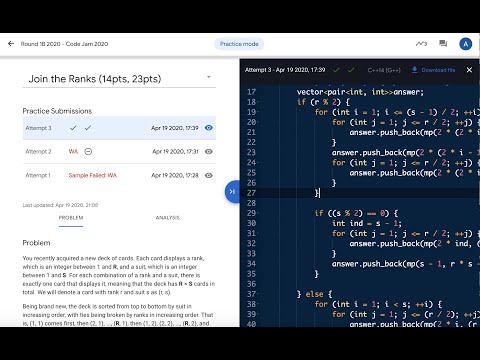This screenshot has width=480, height=360.
Task: Click the Last updated Apr 19 2020 text
Action: (60, 205)
